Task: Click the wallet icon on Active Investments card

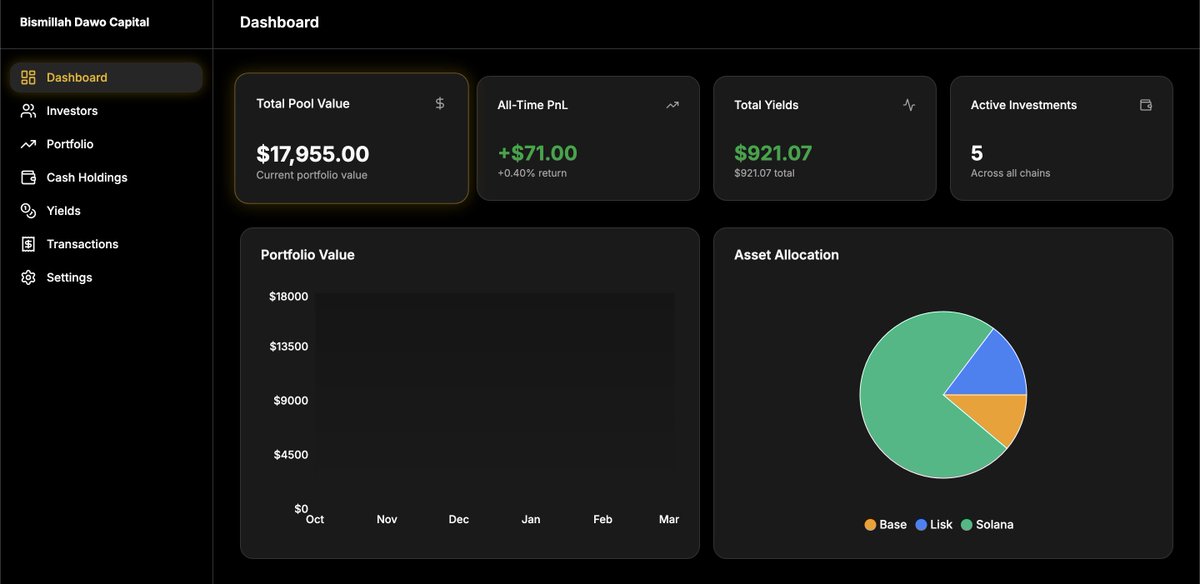Action: [1146, 105]
